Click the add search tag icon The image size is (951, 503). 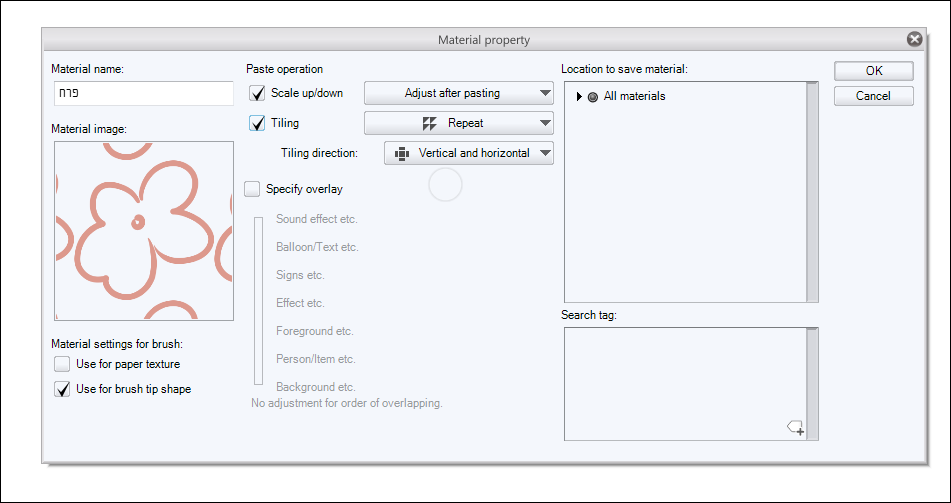click(x=796, y=428)
